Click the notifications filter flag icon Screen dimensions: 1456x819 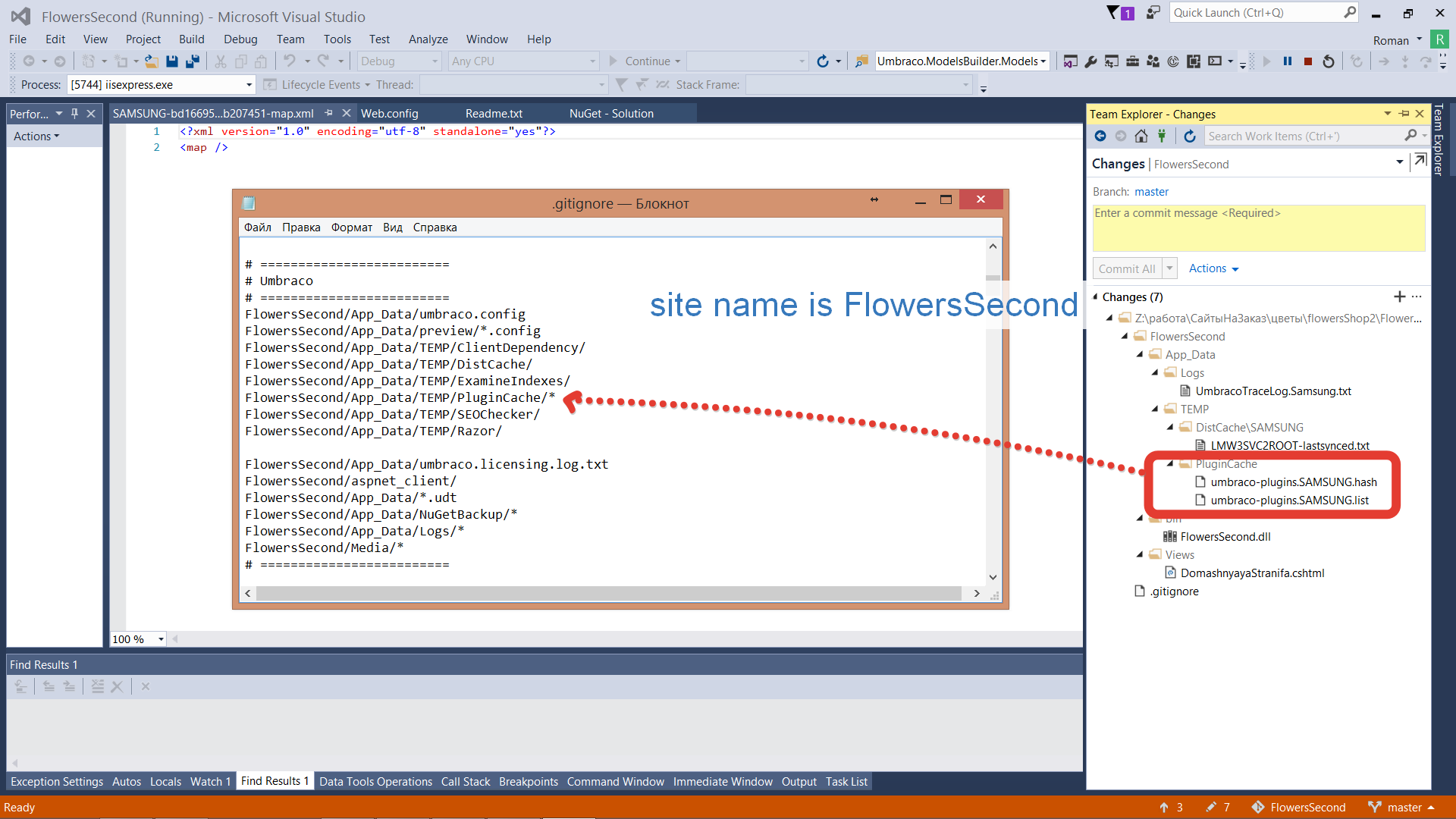(1112, 13)
